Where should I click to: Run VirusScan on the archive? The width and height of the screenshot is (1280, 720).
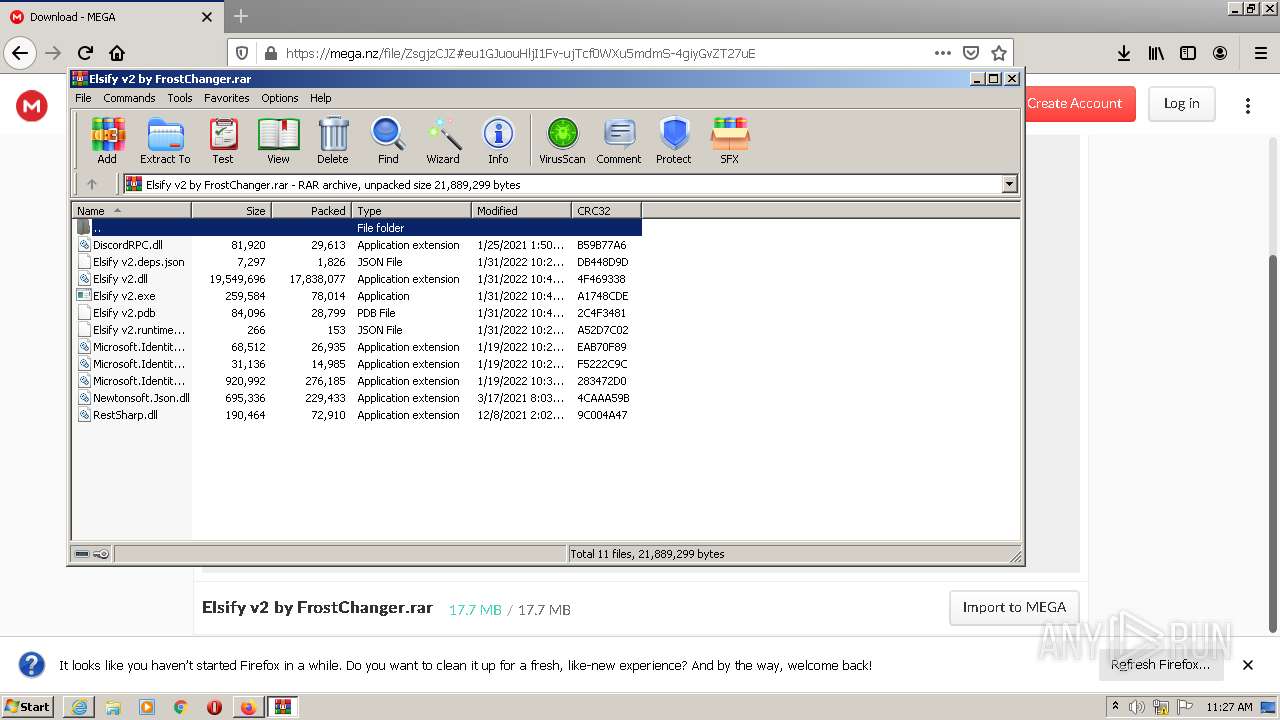coord(562,140)
